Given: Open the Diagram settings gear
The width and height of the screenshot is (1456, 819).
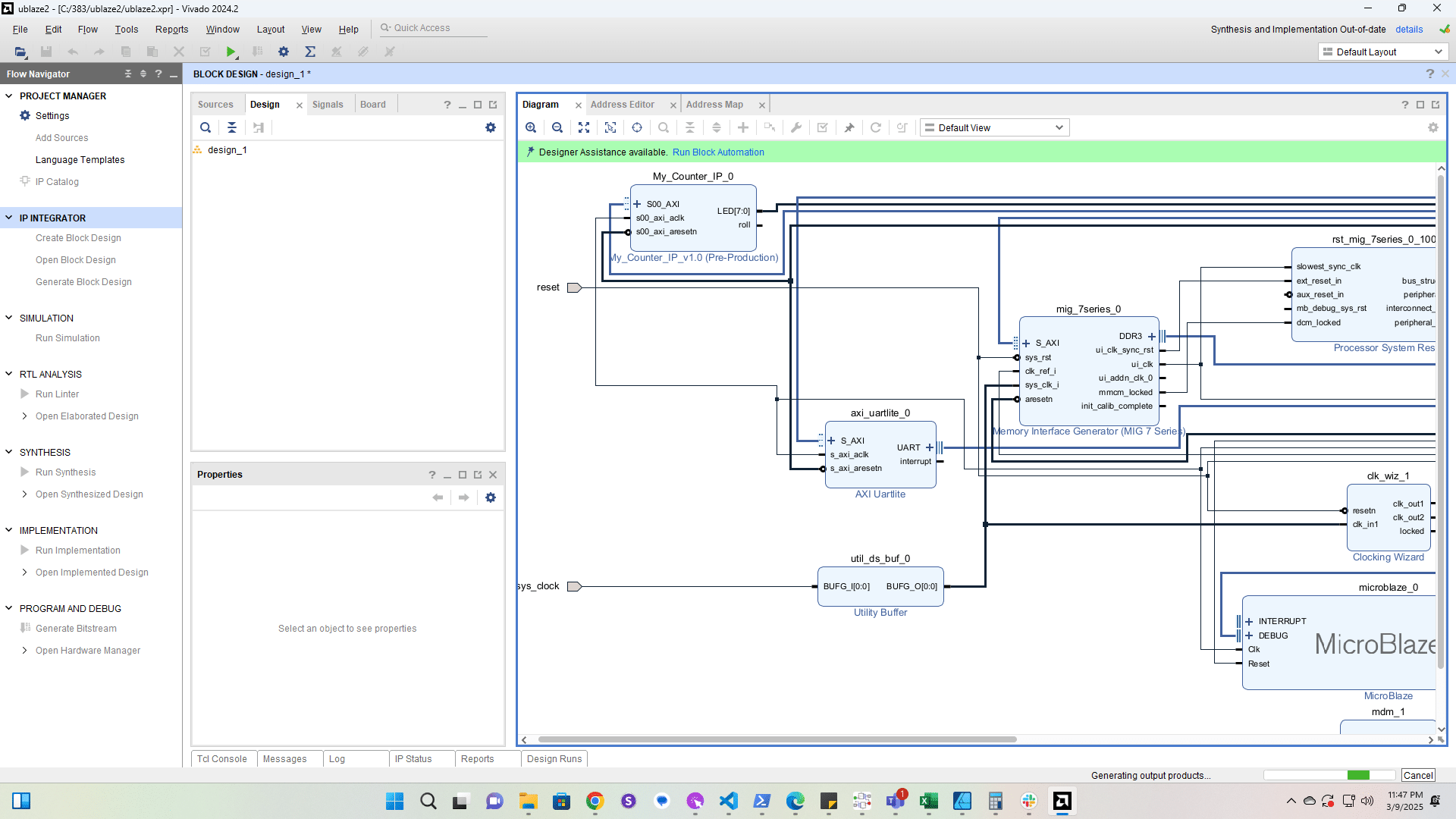Looking at the screenshot, I should coord(1432,127).
